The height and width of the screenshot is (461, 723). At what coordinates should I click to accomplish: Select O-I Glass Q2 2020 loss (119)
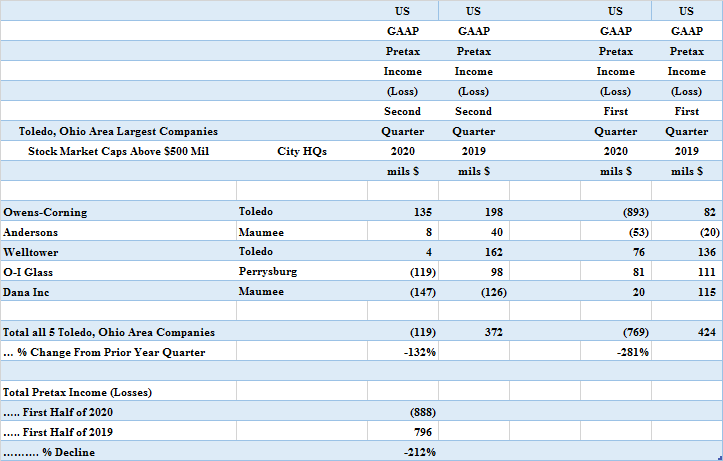tap(422, 272)
